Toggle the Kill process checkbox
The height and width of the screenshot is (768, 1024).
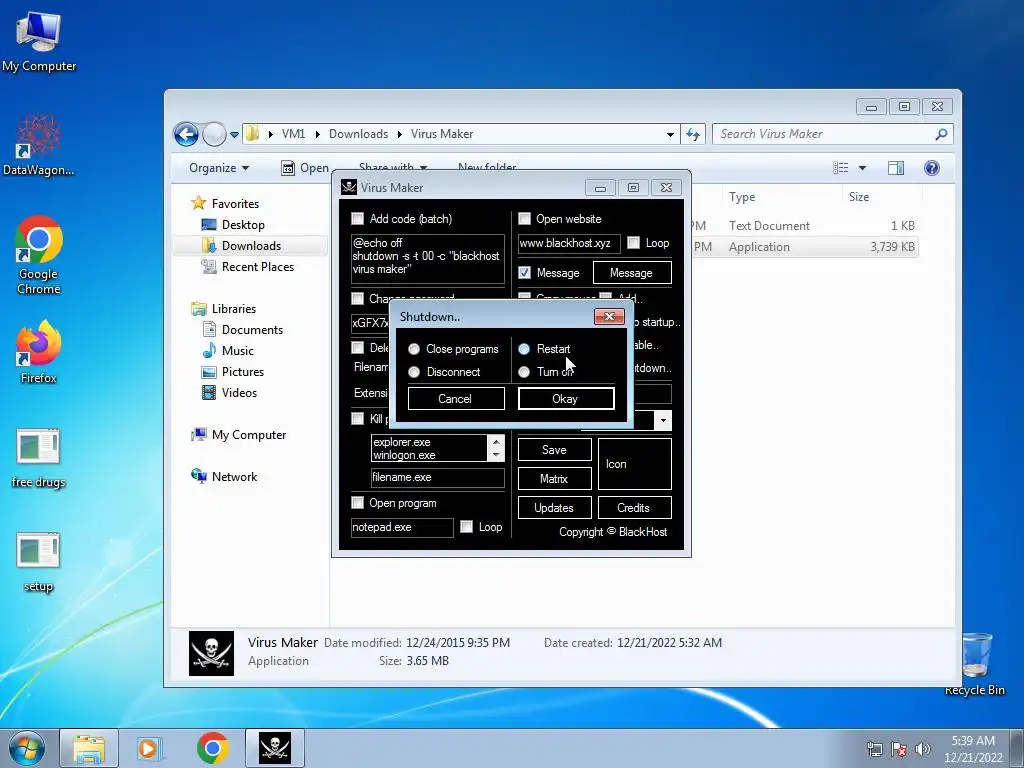coord(357,419)
